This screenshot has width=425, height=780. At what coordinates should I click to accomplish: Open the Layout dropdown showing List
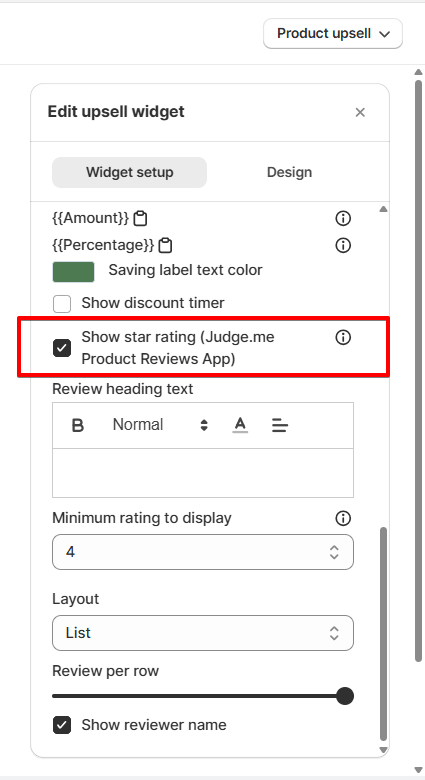pos(203,633)
